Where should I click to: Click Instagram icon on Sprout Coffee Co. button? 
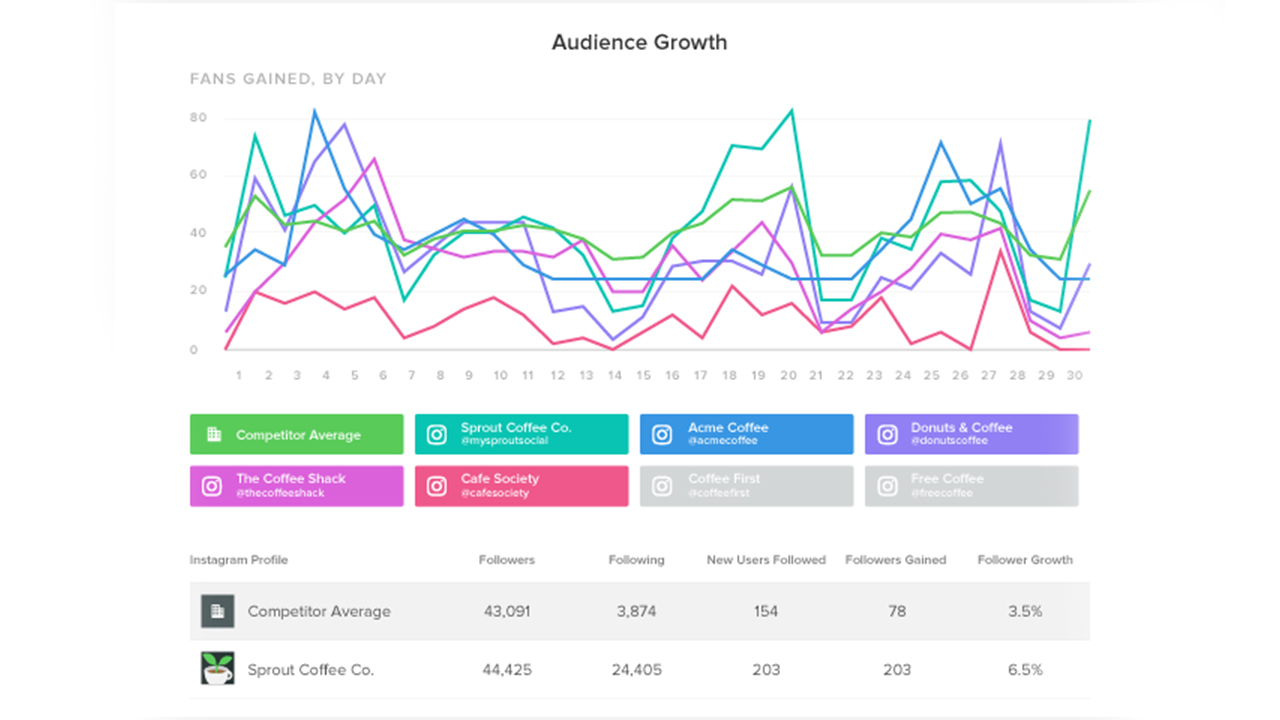coord(437,434)
